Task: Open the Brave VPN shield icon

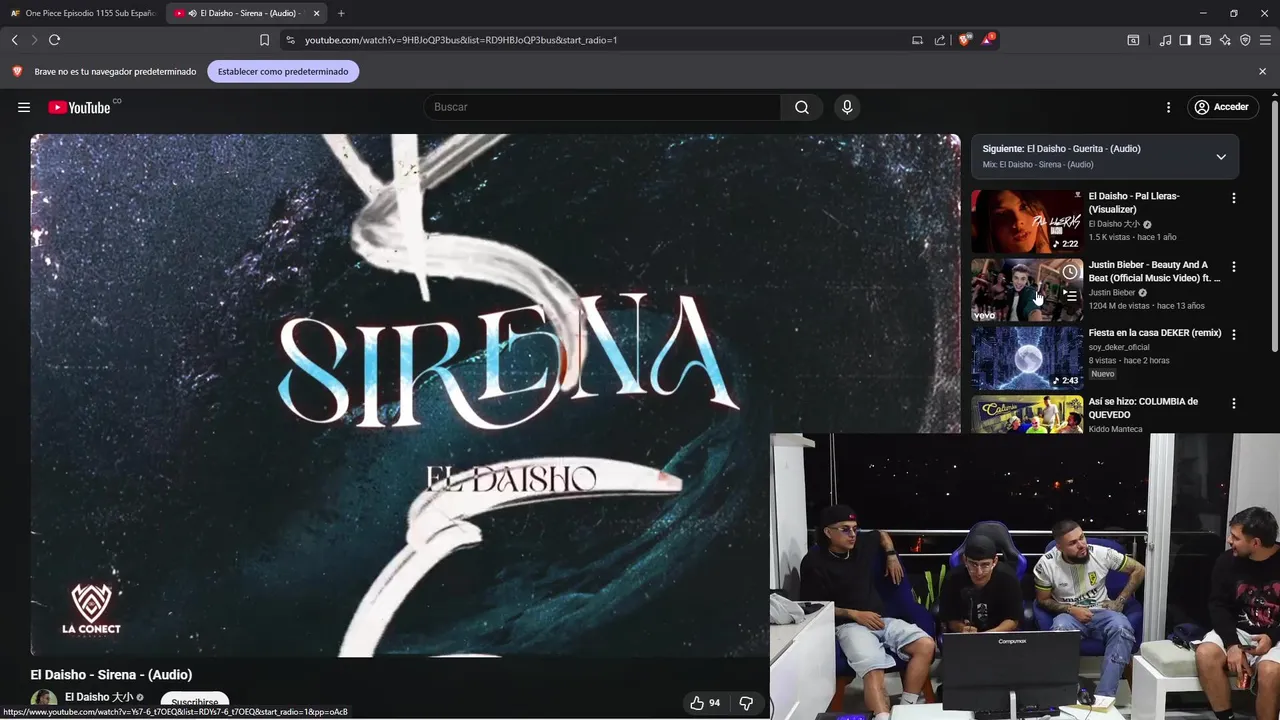Action: click(x=1245, y=40)
